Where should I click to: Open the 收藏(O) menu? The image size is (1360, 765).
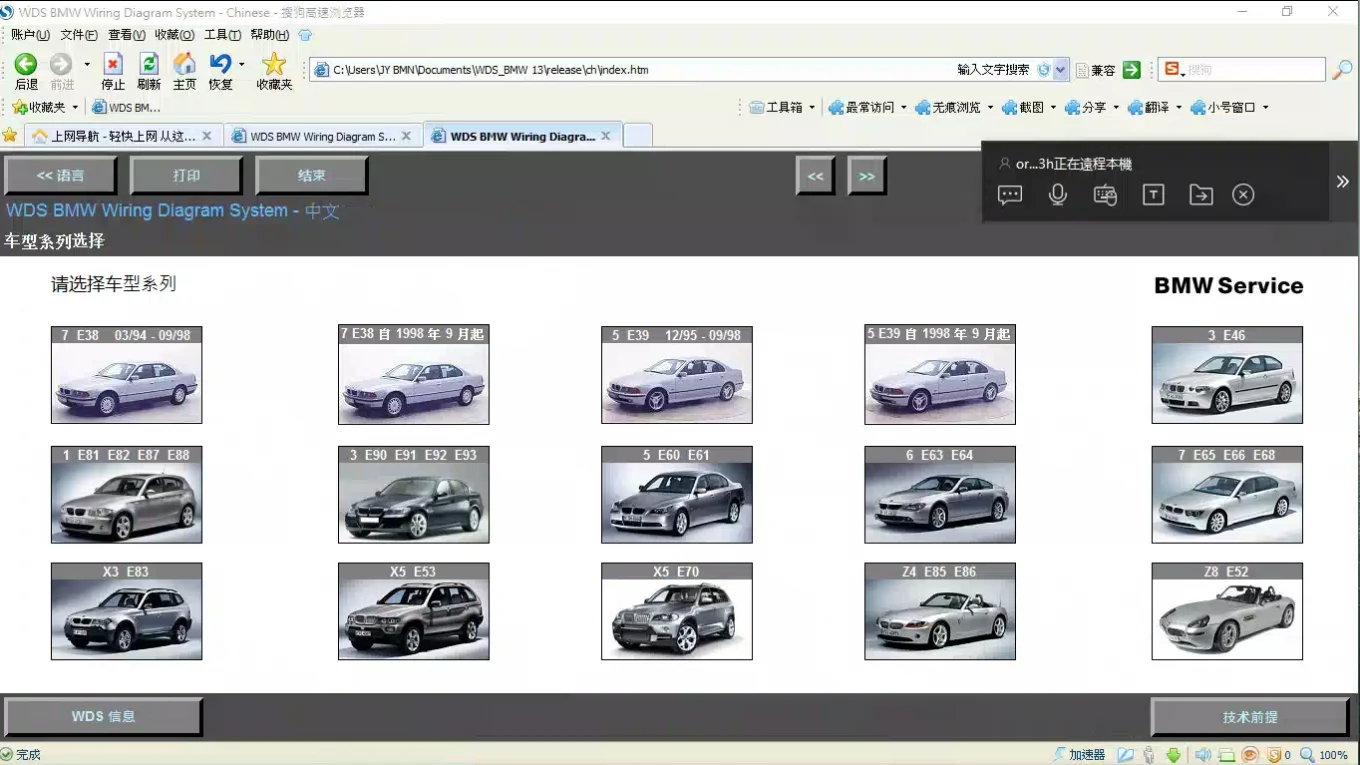(x=175, y=35)
